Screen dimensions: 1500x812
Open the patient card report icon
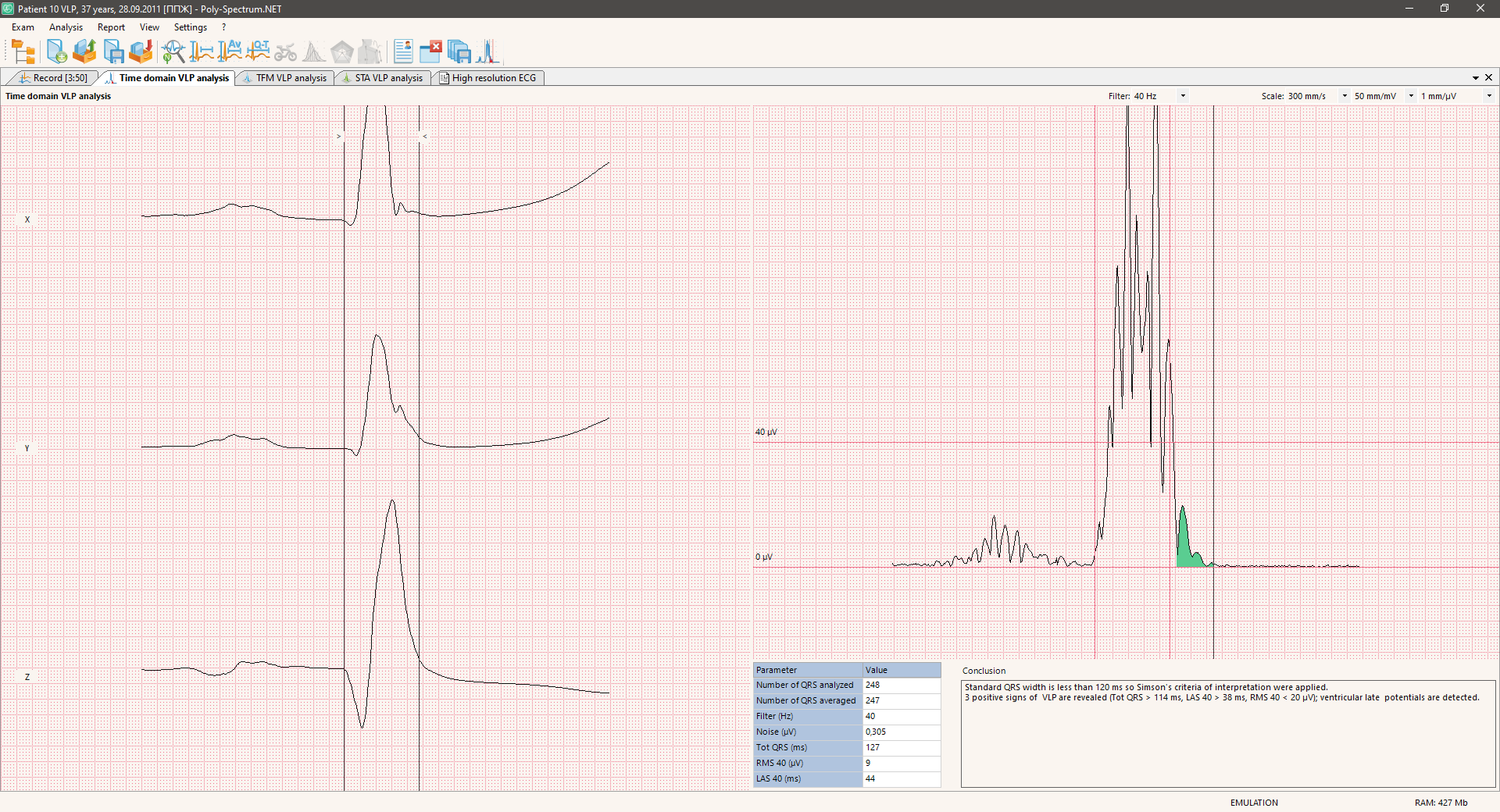tap(403, 52)
